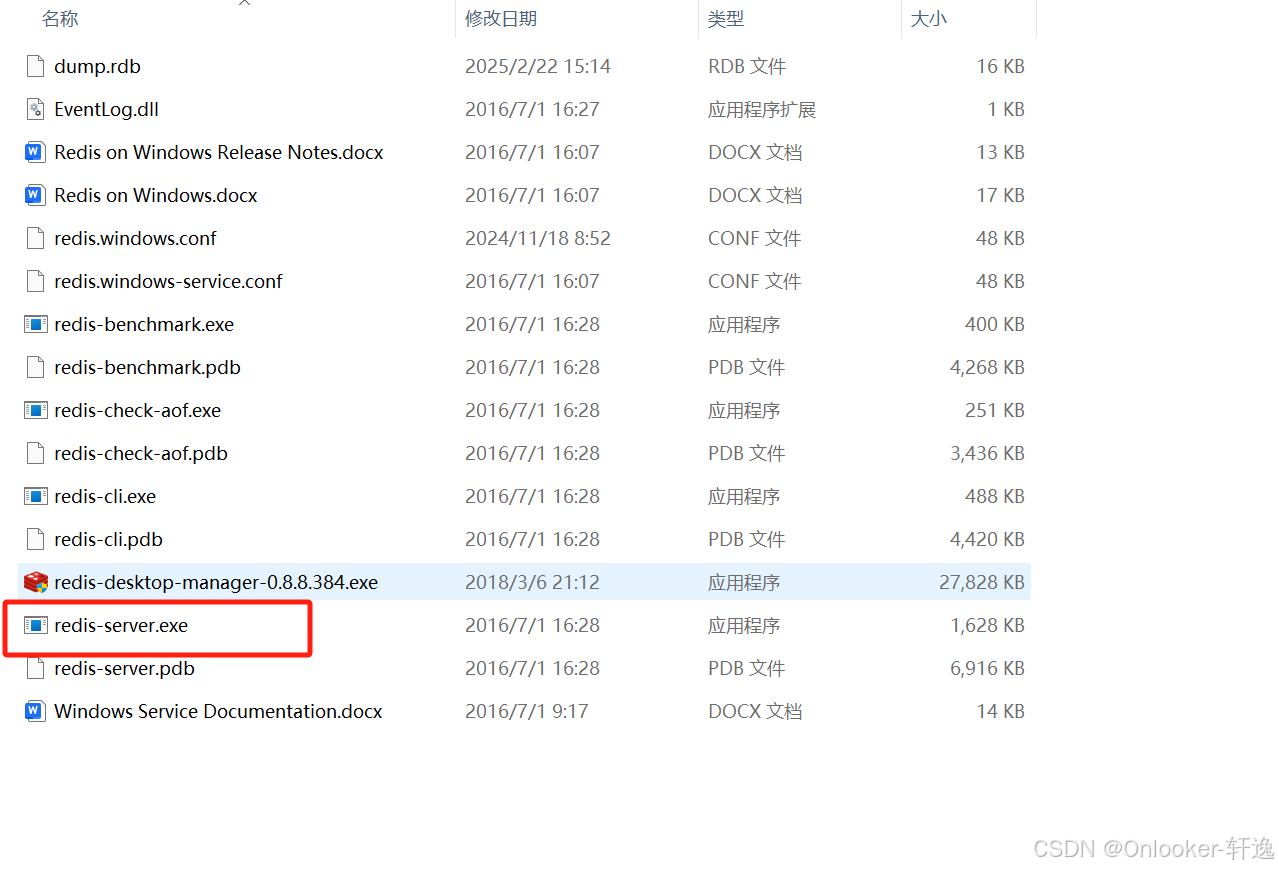Select file name Redis on Windows.docx

(156, 196)
